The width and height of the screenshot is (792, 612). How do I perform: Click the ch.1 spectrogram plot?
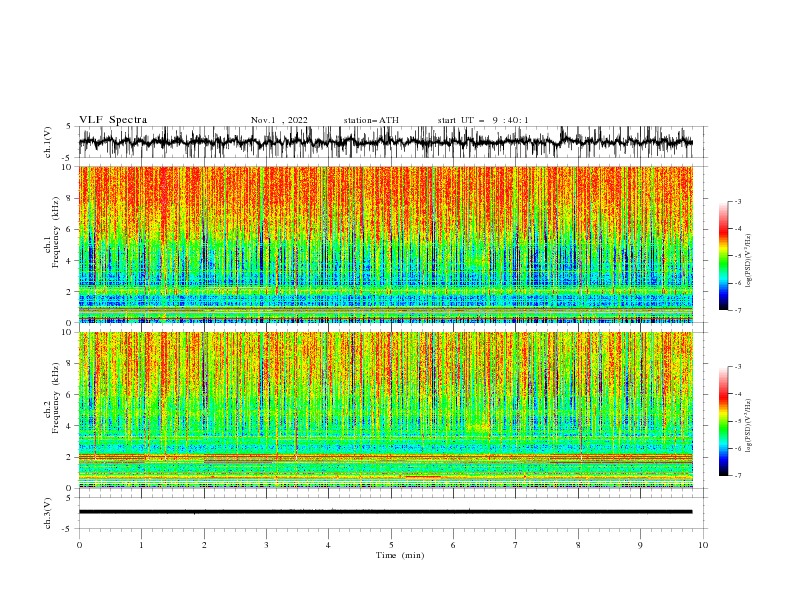386,244
